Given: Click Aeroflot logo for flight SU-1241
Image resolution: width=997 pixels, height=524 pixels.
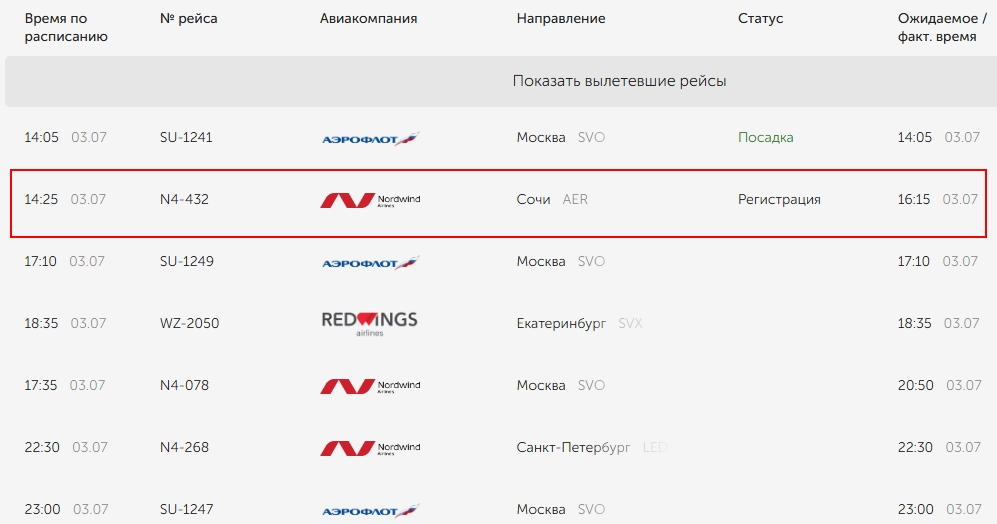Looking at the screenshot, I should (x=370, y=138).
